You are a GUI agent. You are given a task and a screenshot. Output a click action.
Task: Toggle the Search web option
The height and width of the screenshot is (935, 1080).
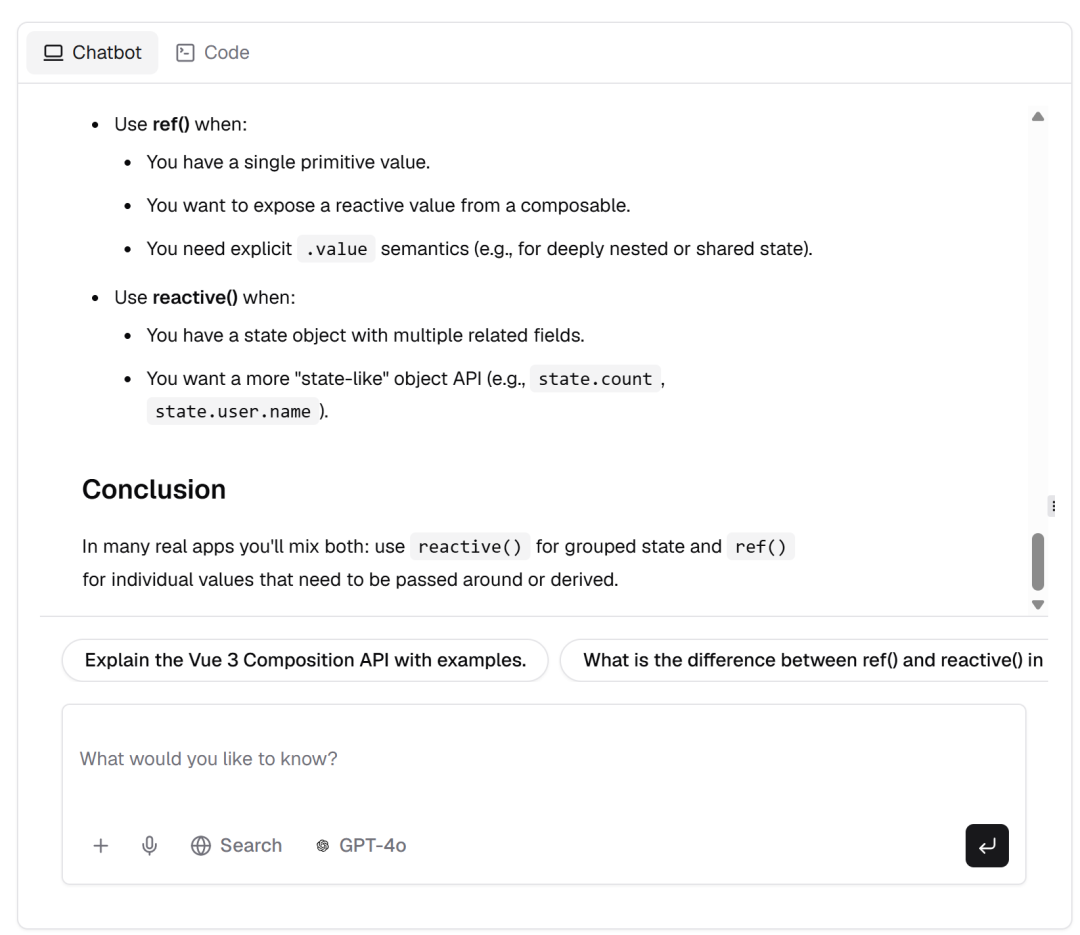236,845
